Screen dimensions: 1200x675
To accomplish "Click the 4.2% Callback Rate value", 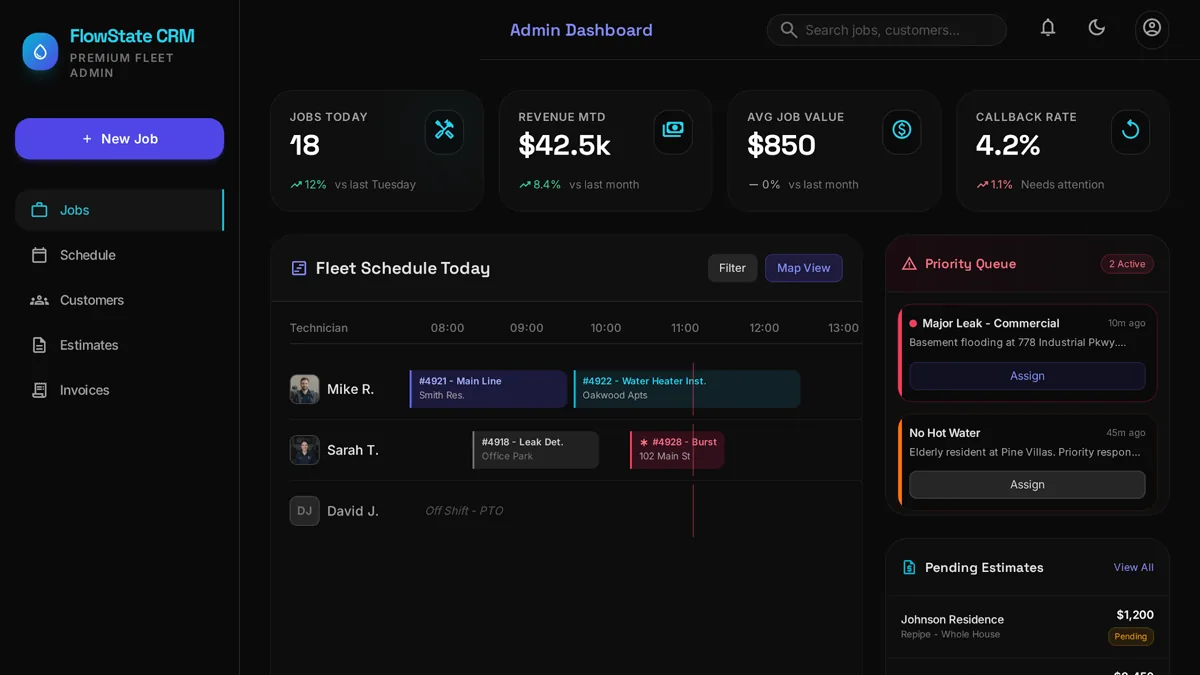I will 1008,145.
